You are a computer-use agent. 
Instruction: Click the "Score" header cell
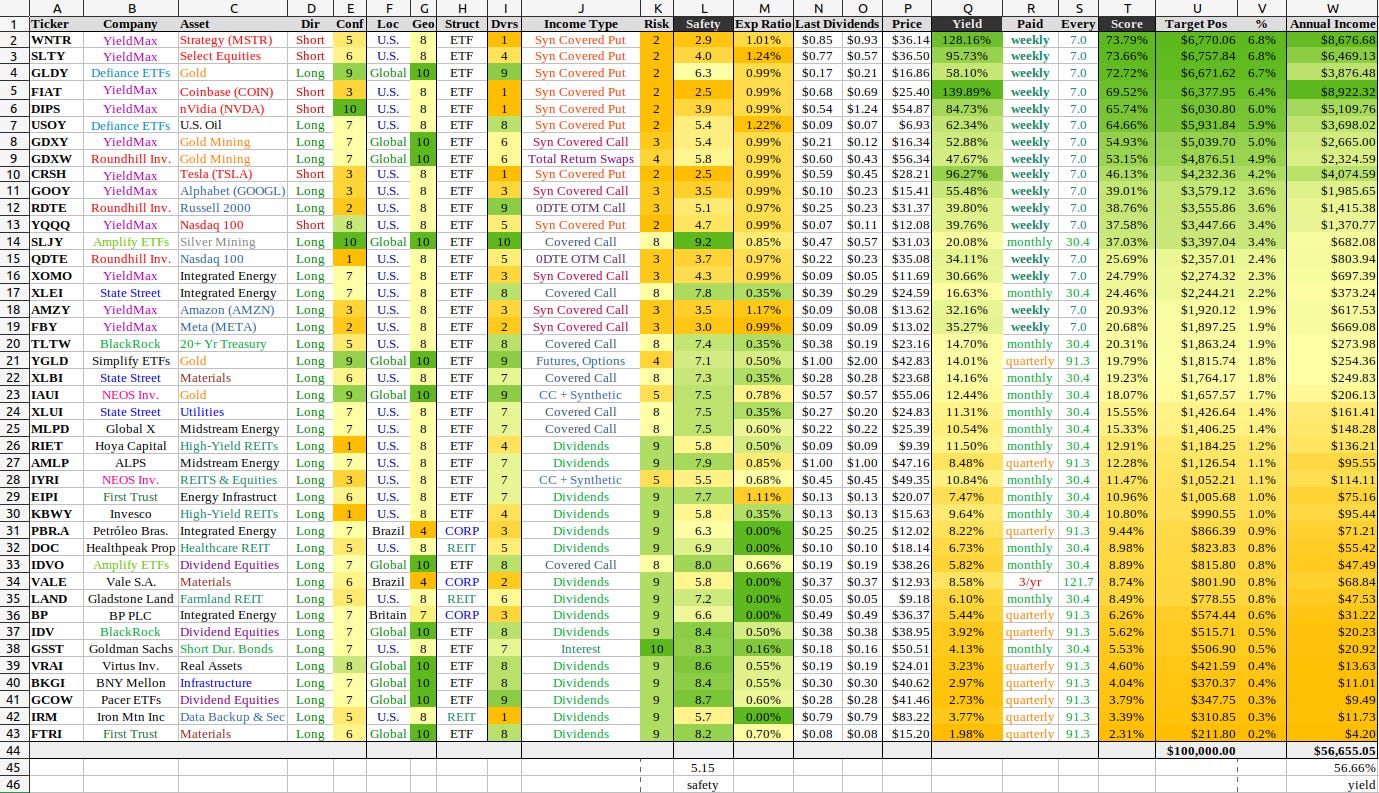tap(1127, 23)
